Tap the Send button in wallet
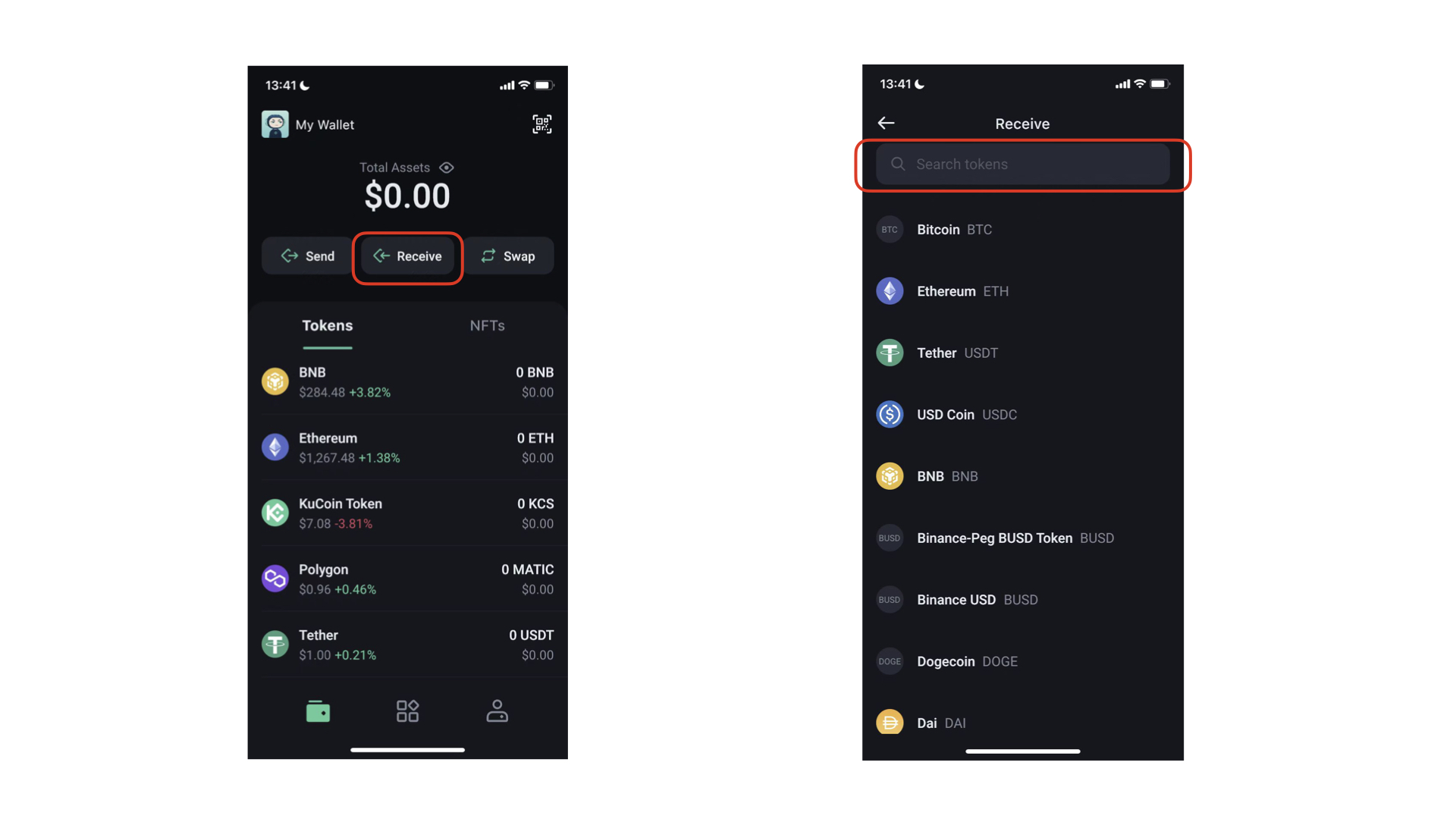 pyautogui.click(x=308, y=256)
